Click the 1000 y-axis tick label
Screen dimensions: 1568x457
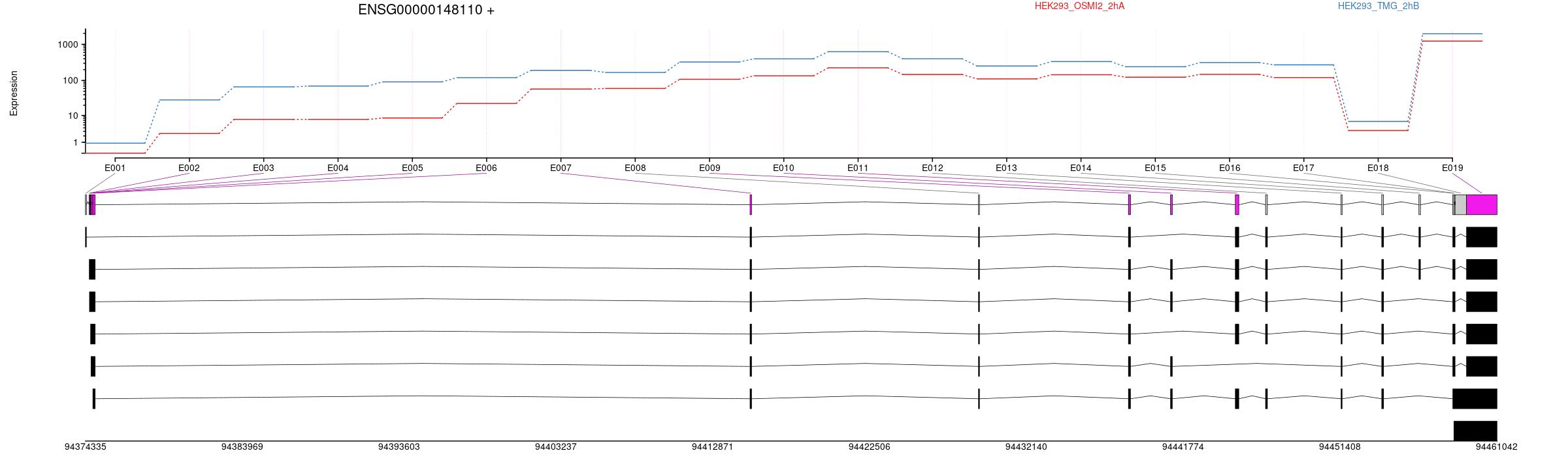pos(68,44)
